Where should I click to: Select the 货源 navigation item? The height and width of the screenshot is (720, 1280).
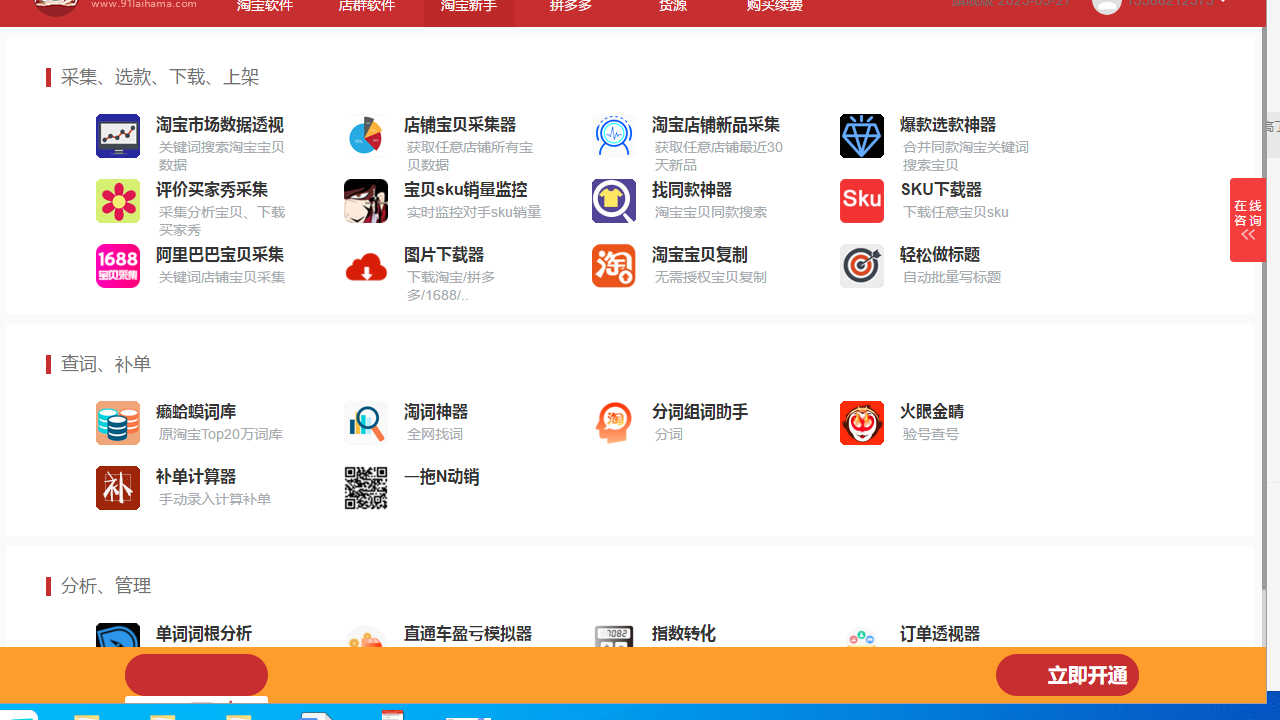(x=672, y=6)
